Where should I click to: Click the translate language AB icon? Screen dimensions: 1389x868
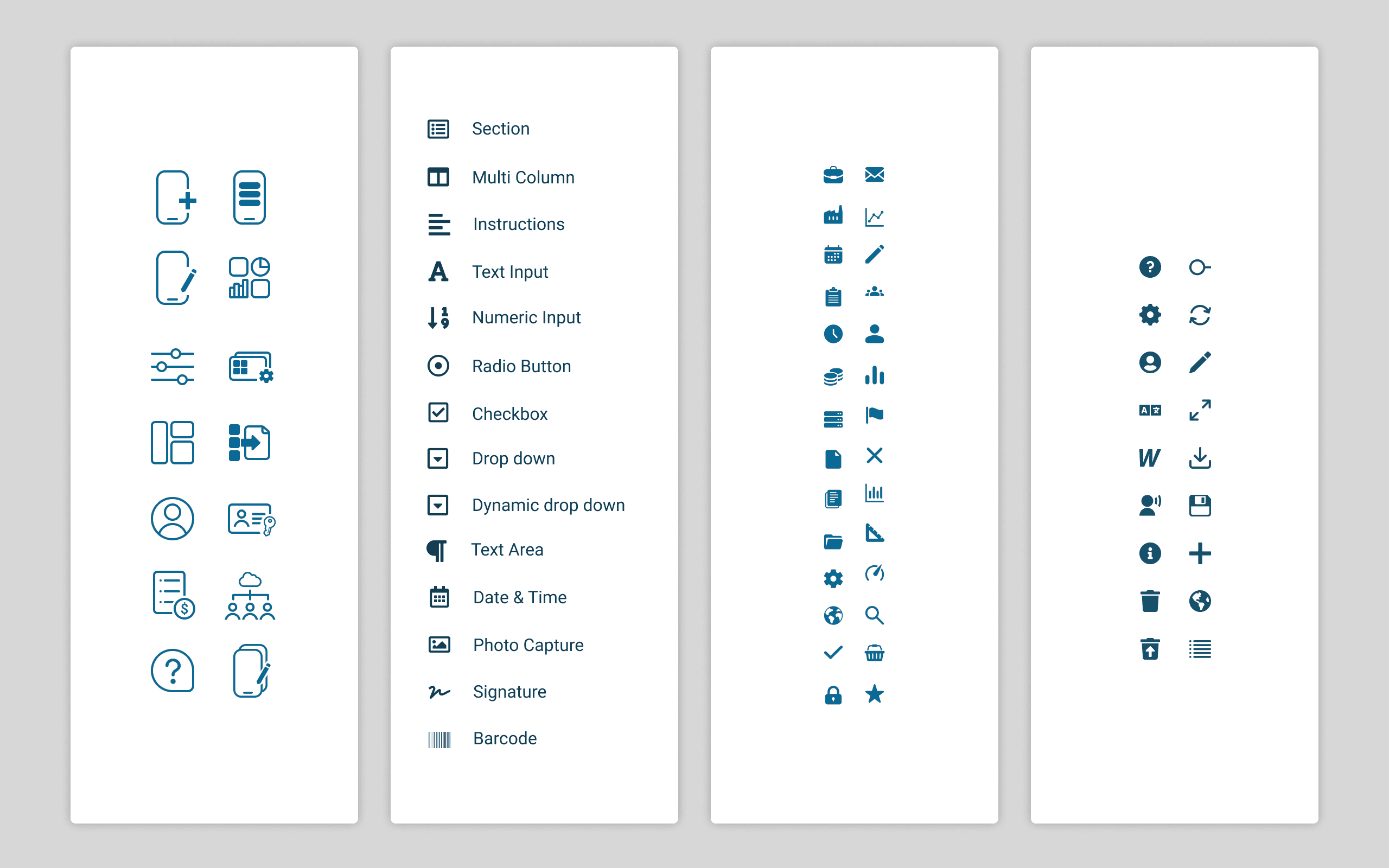(1150, 410)
